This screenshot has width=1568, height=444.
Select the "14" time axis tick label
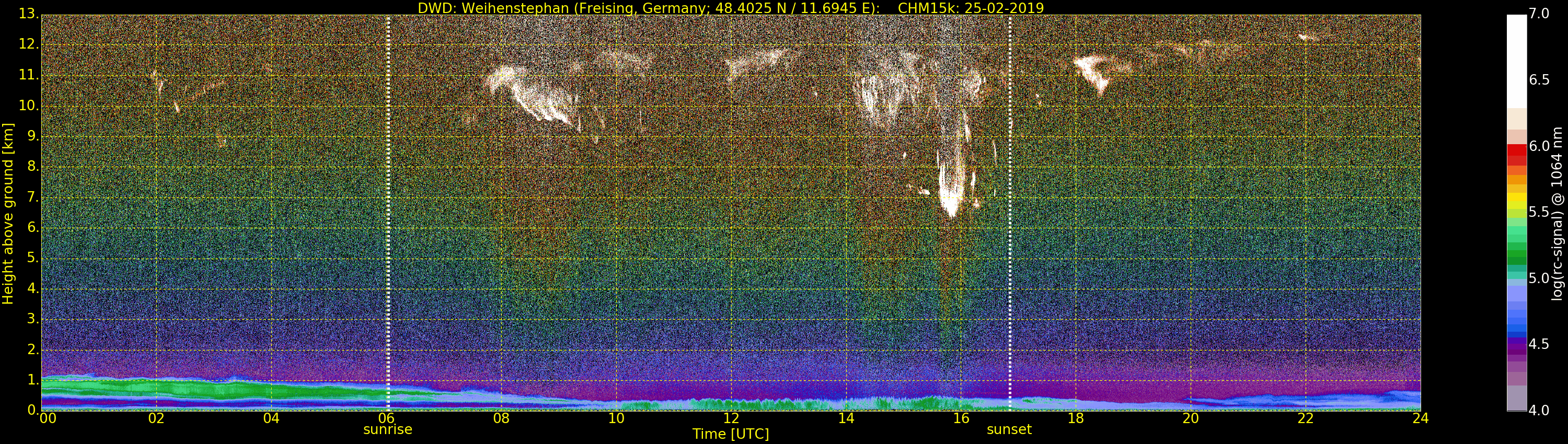tap(846, 418)
